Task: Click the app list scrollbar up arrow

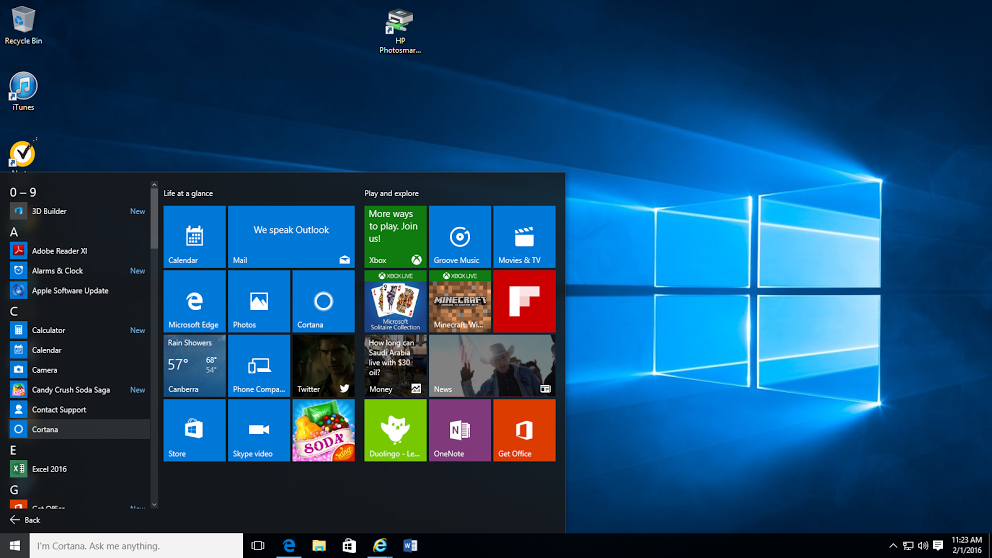Action: coord(154,185)
